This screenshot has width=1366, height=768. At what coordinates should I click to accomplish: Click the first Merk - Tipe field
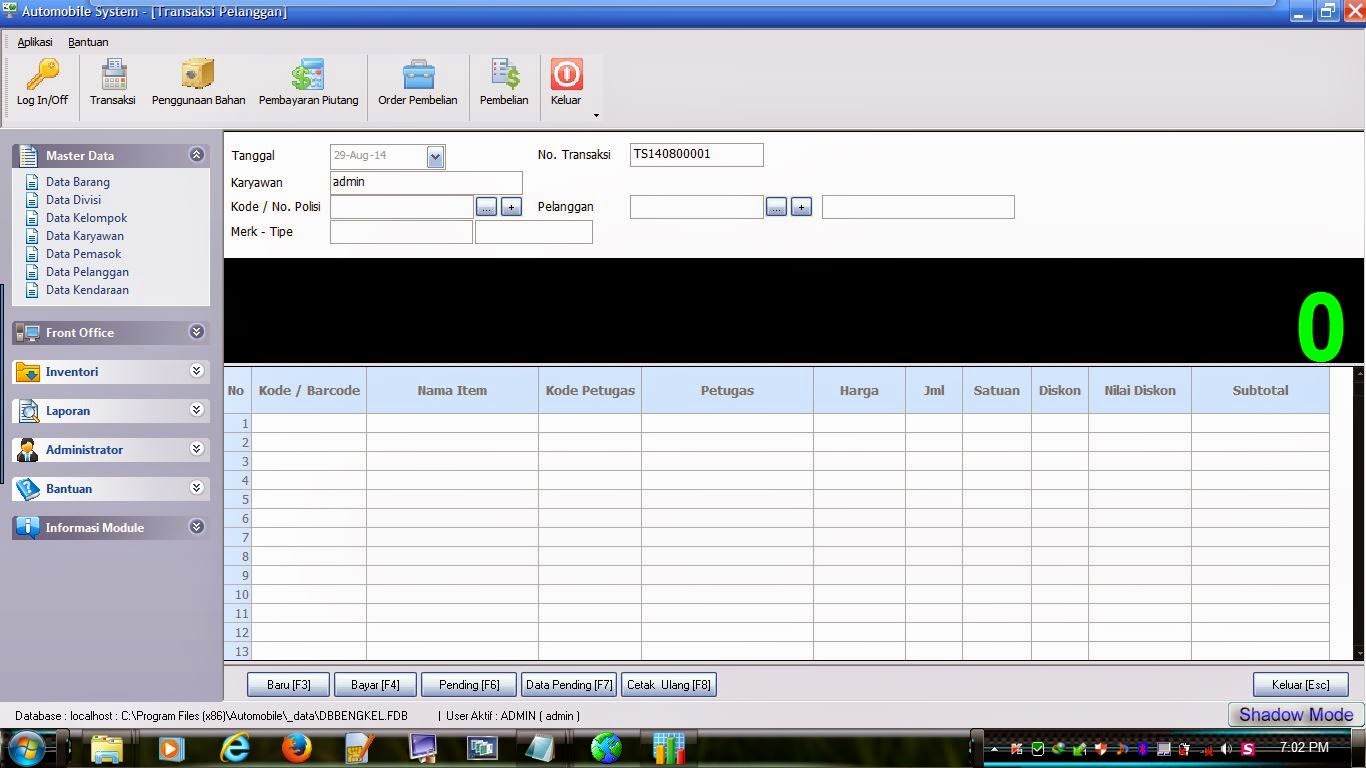point(401,232)
